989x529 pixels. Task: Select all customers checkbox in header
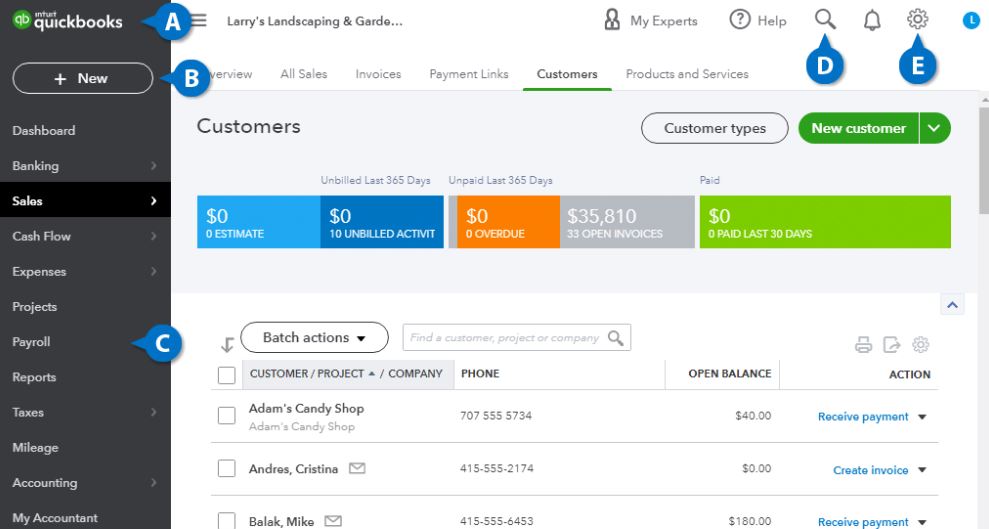(226, 375)
